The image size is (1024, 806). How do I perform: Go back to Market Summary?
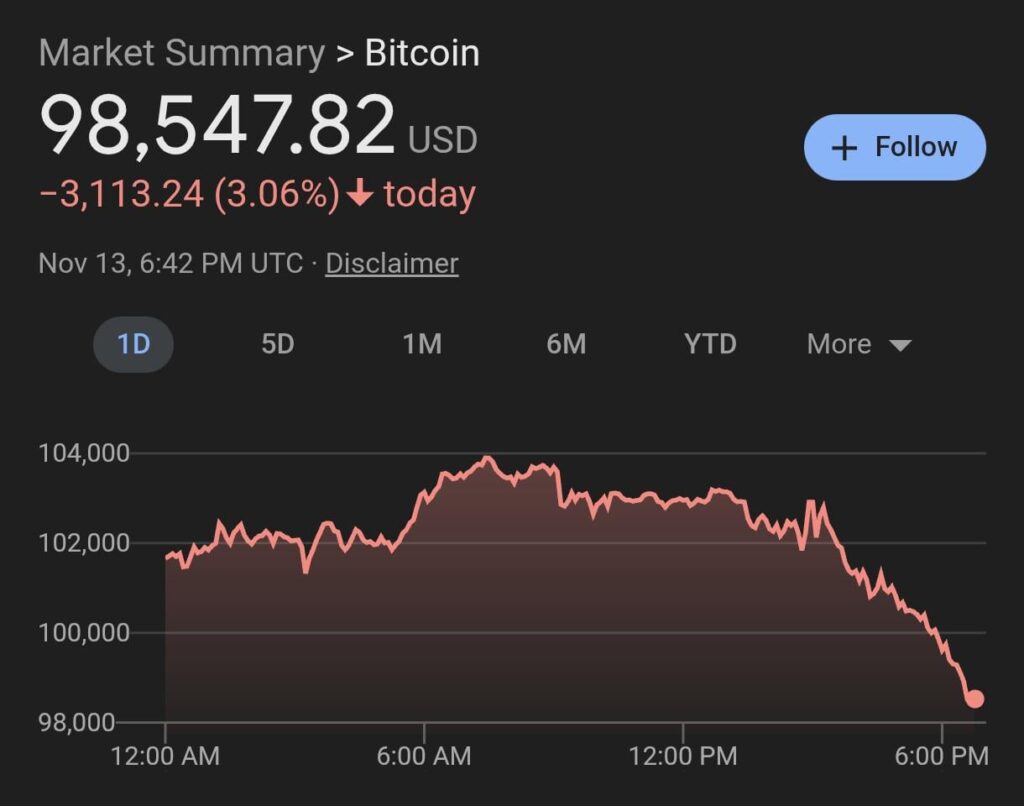pyautogui.click(x=181, y=53)
